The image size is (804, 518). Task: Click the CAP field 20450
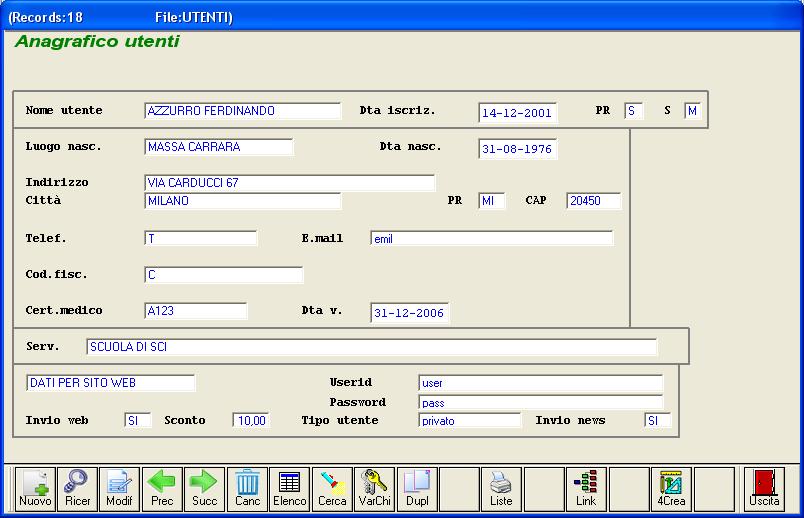tap(594, 201)
